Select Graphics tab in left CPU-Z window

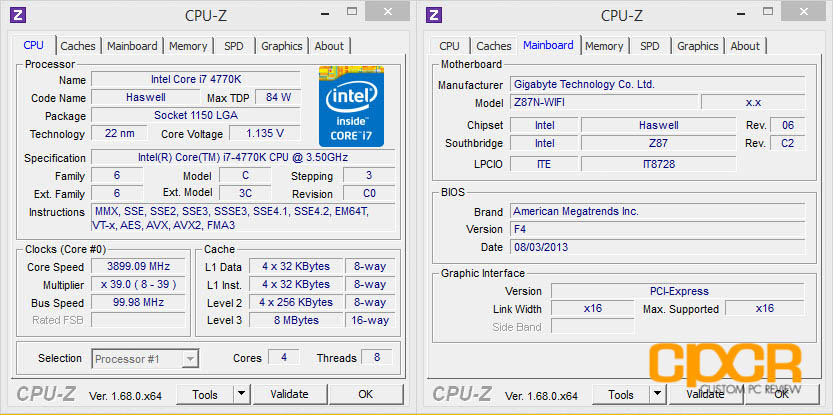coord(282,46)
